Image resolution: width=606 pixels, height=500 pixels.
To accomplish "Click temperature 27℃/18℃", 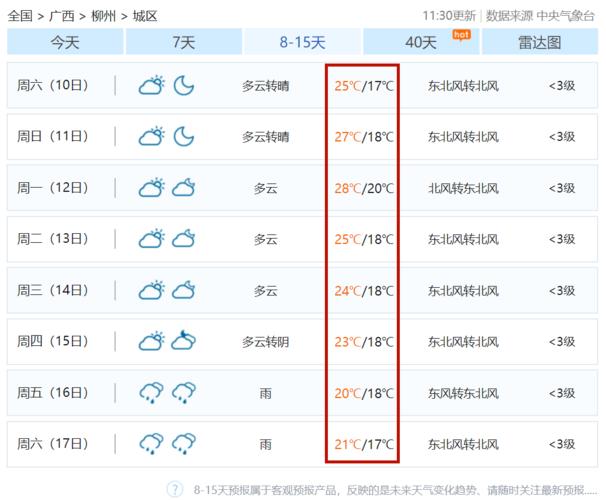I will click(x=364, y=137).
